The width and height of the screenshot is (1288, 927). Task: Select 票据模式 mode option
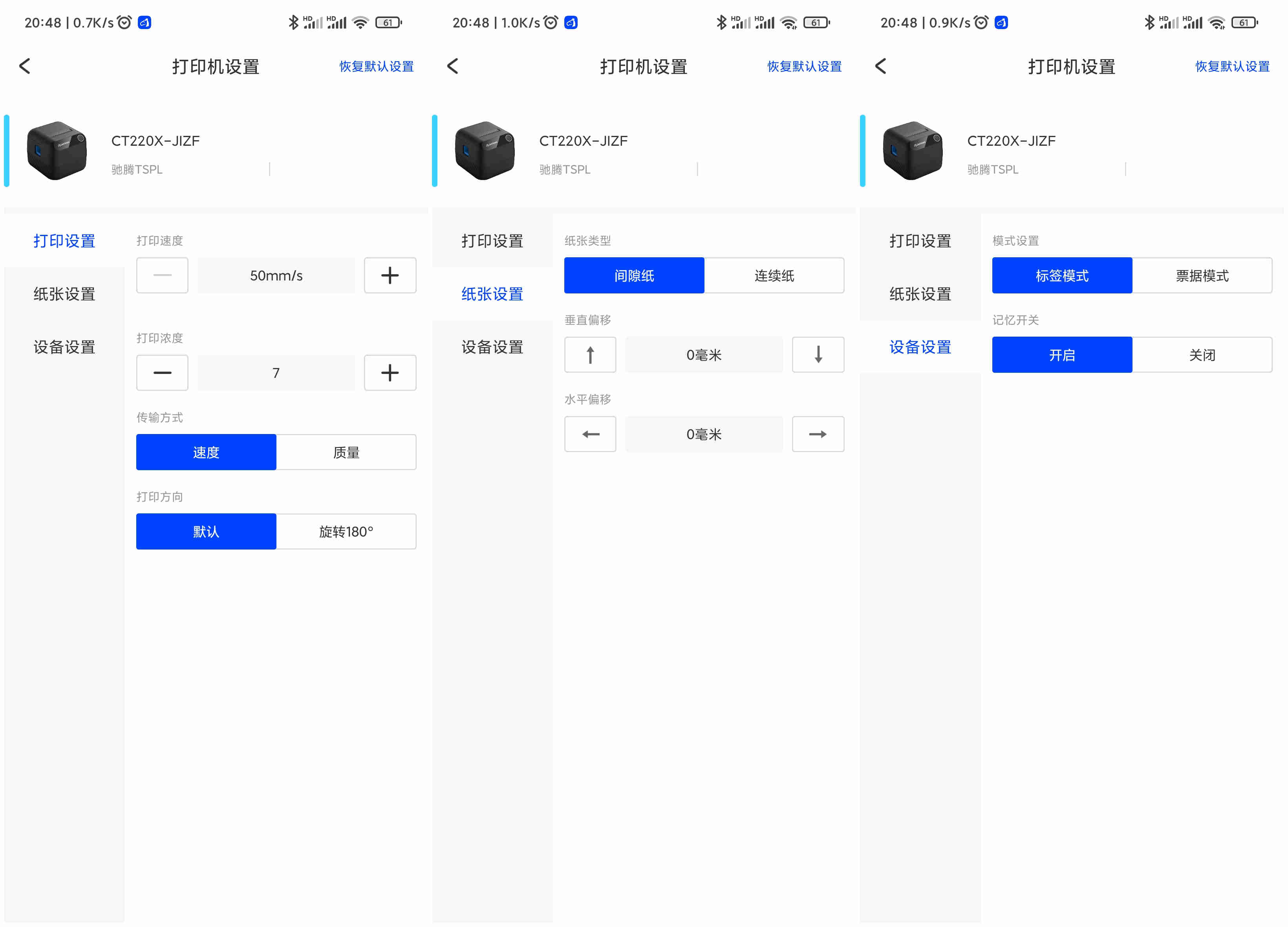(x=1202, y=275)
